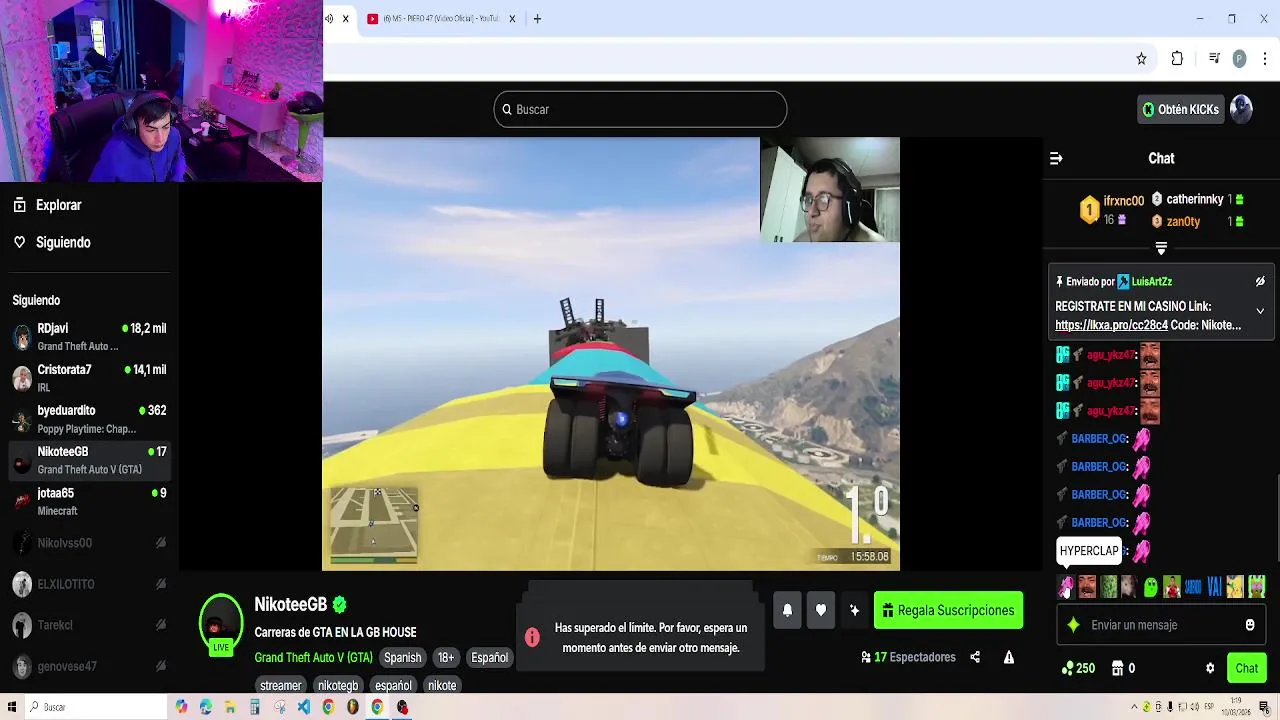Select the nikotegb tag
This screenshot has height=720, width=1280.
click(x=337, y=685)
